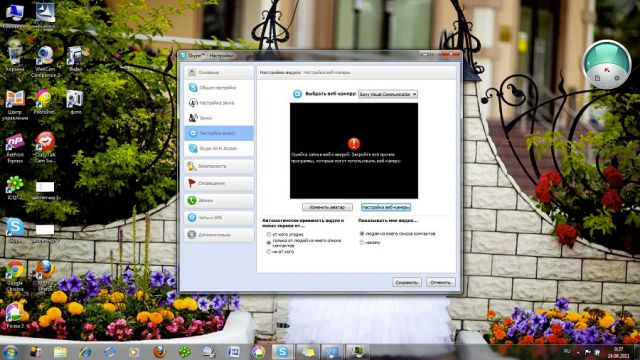This screenshot has height=360, width=640.
Task: Expand the Безопасность settings group
Action: tap(219, 166)
